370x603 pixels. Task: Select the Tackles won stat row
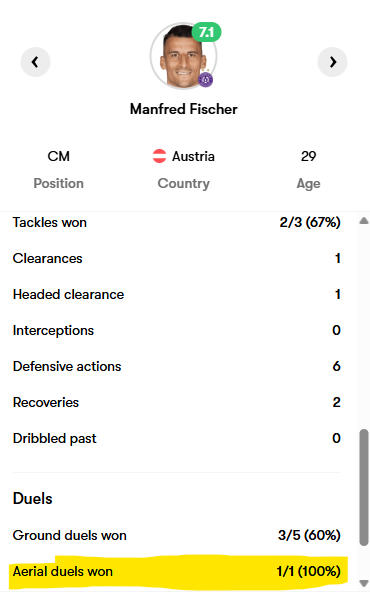point(177,222)
